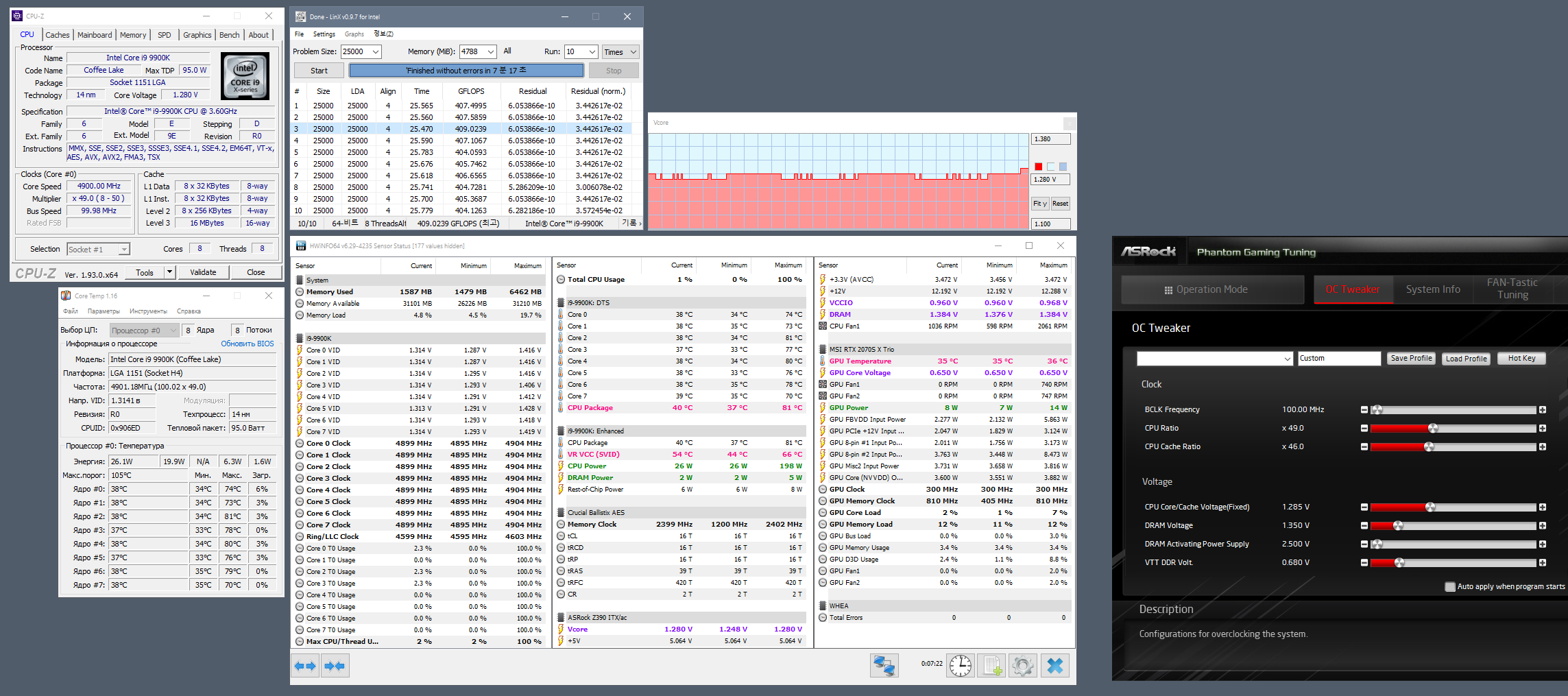The width and height of the screenshot is (1568, 696).
Task: Click LinX title bar app icon
Action: point(300,16)
